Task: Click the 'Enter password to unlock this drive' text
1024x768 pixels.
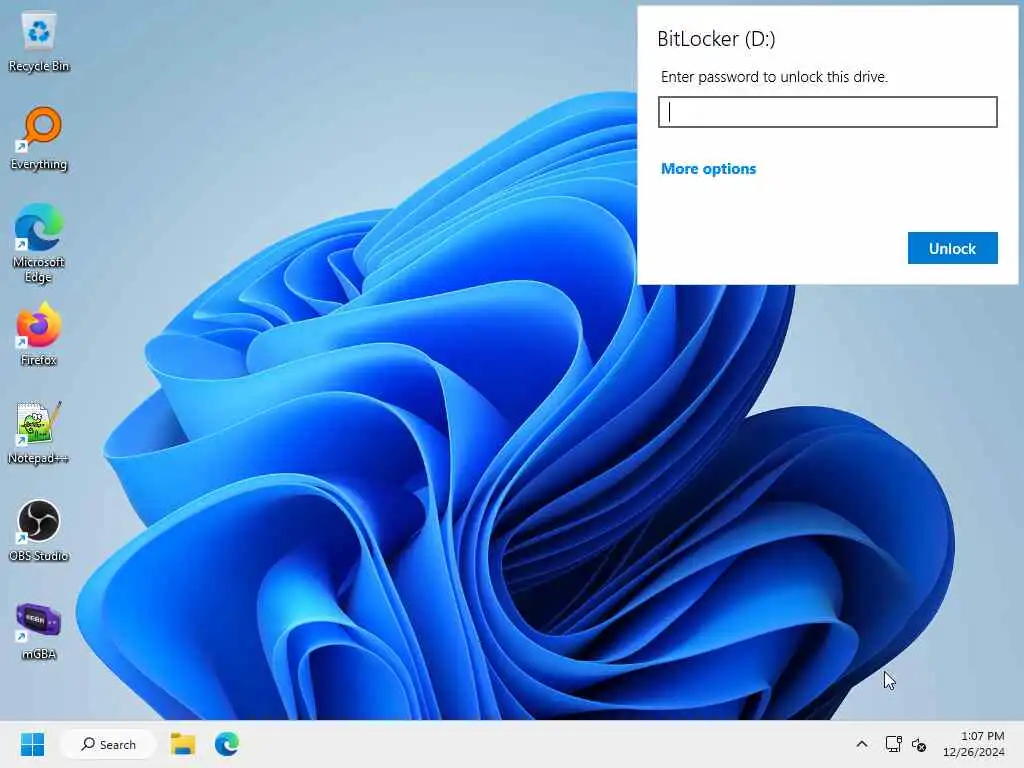Action: 775,77
